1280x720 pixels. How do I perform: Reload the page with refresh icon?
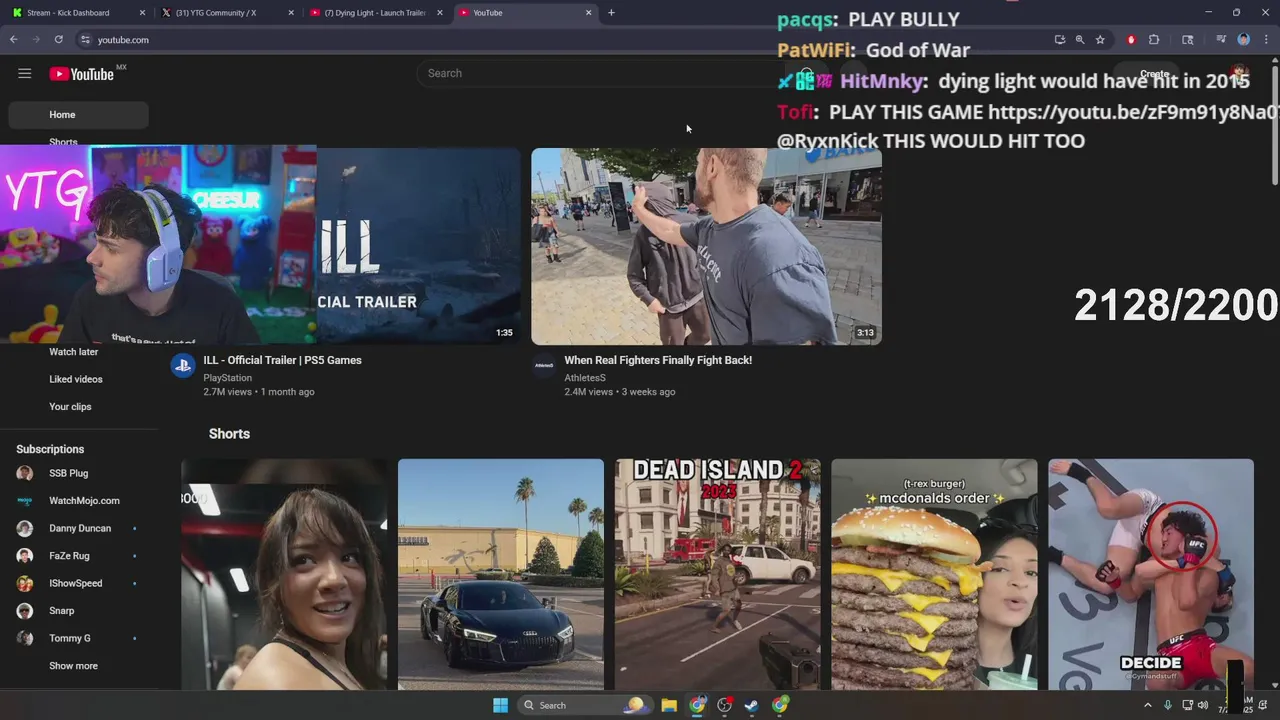point(59,39)
